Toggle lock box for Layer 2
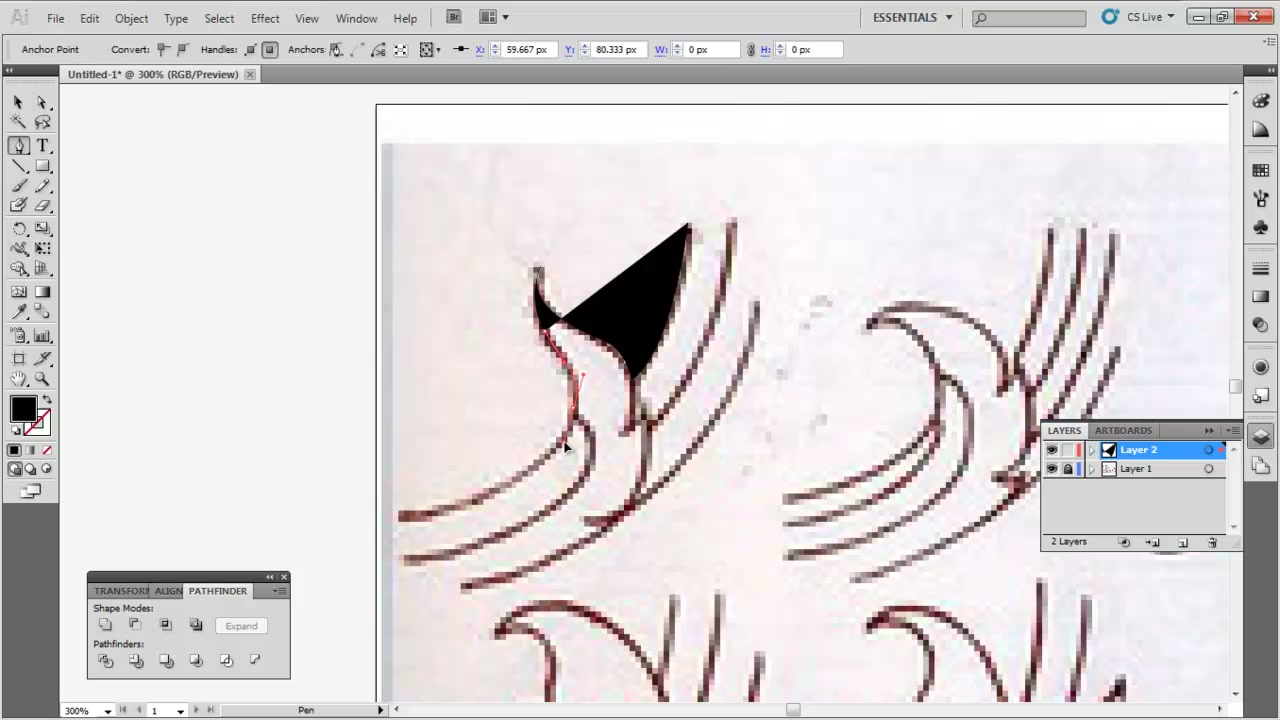1280x720 pixels. (x=1068, y=450)
